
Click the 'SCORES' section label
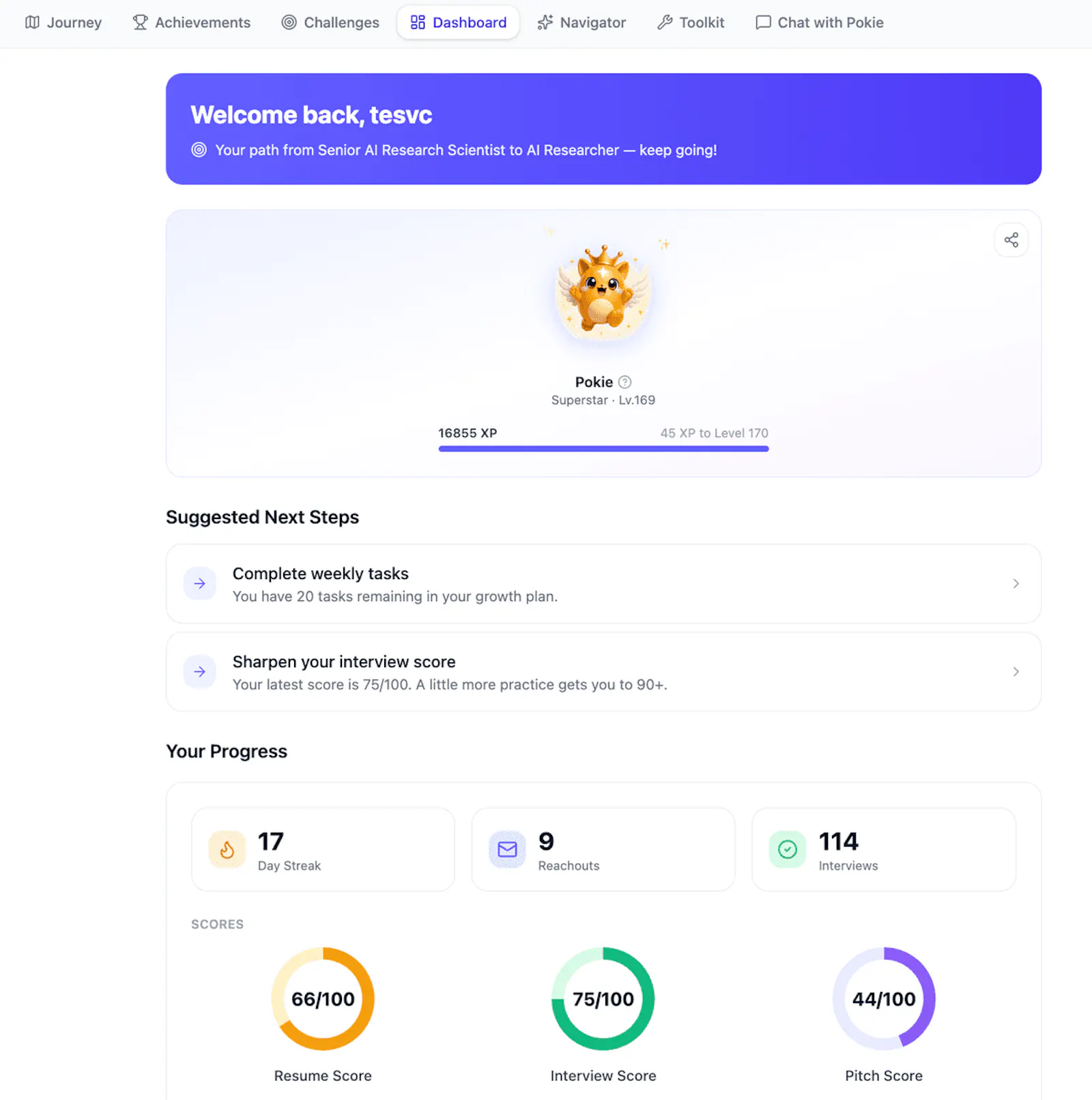click(x=217, y=924)
